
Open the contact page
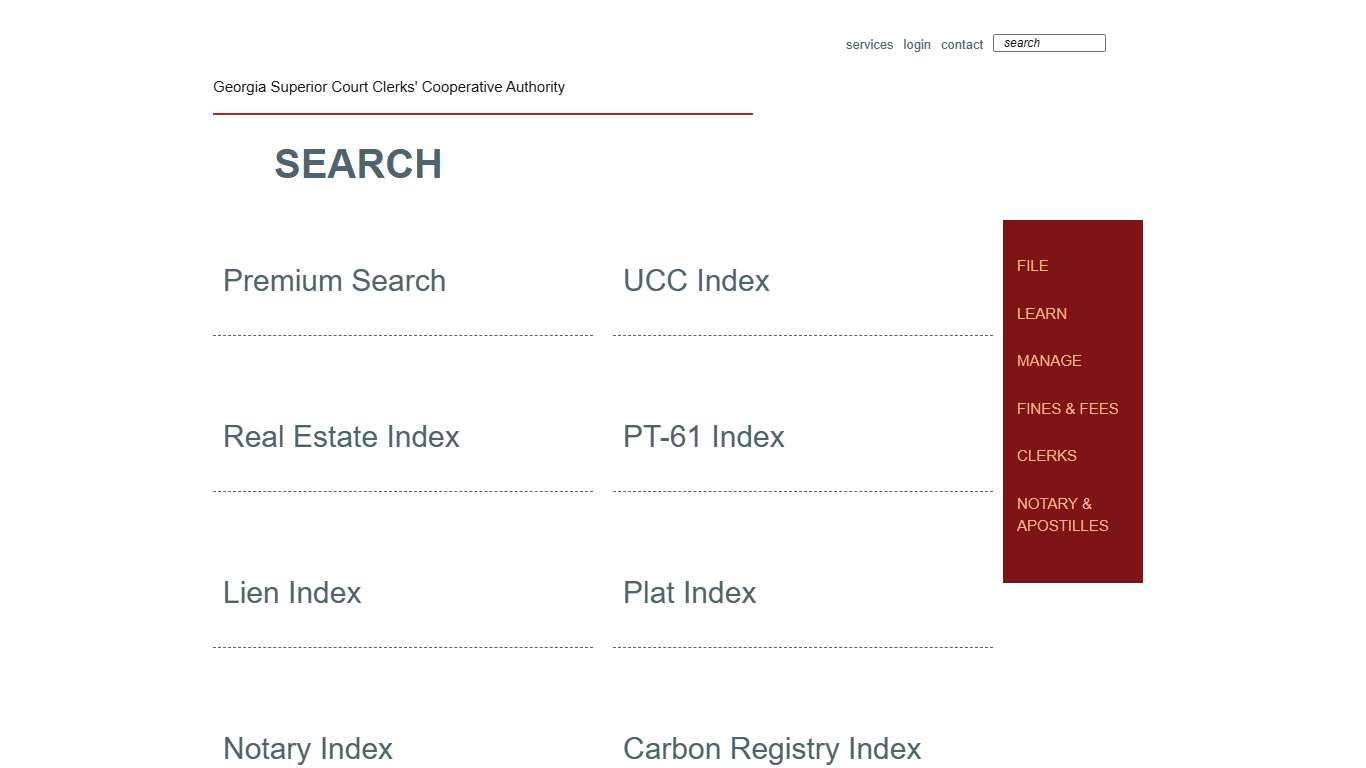click(x=962, y=44)
